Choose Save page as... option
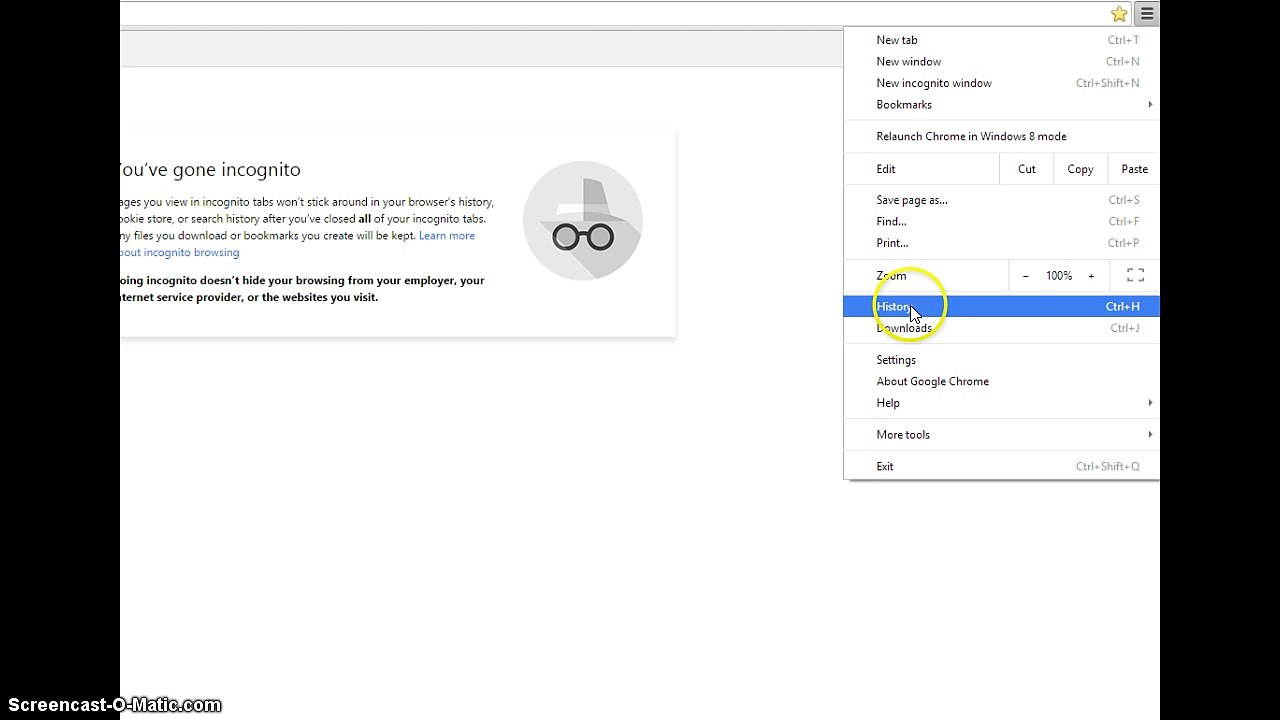This screenshot has height=720, width=1280. [x=1001, y=200]
